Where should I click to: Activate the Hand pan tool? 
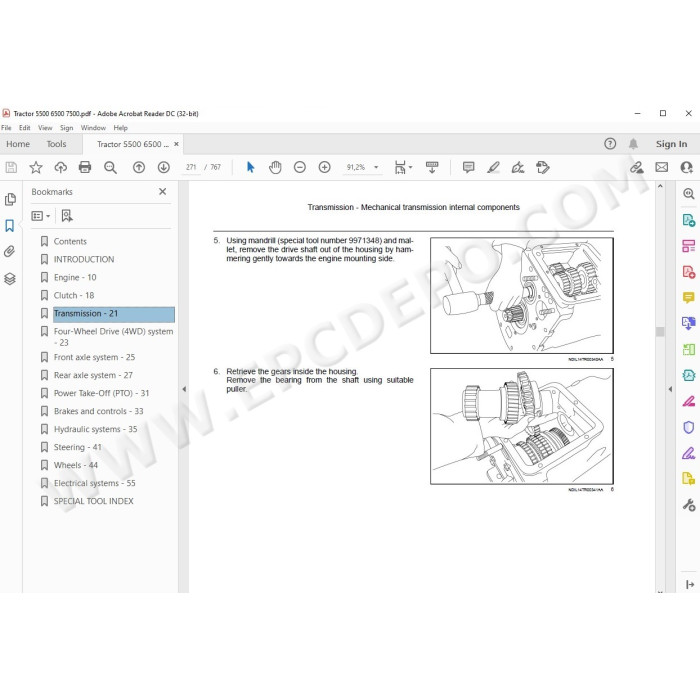point(275,167)
